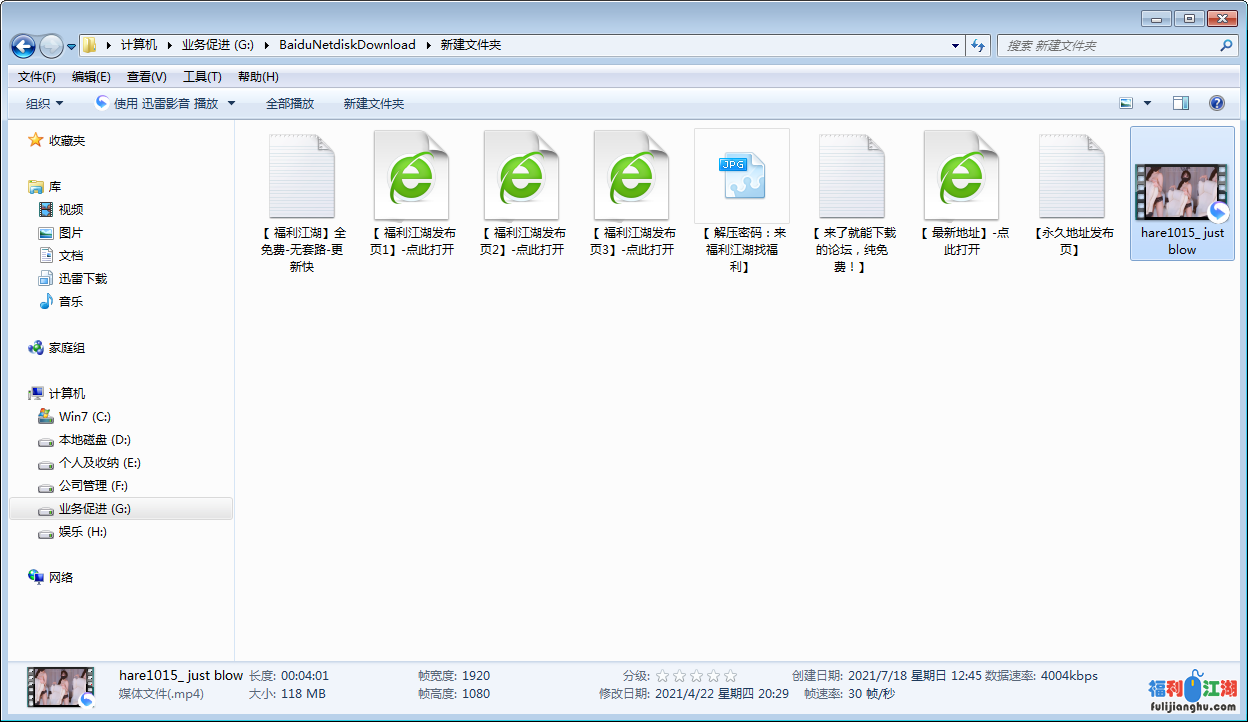Click the 全部播放 button
The image size is (1248, 722).
click(x=290, y=104)
